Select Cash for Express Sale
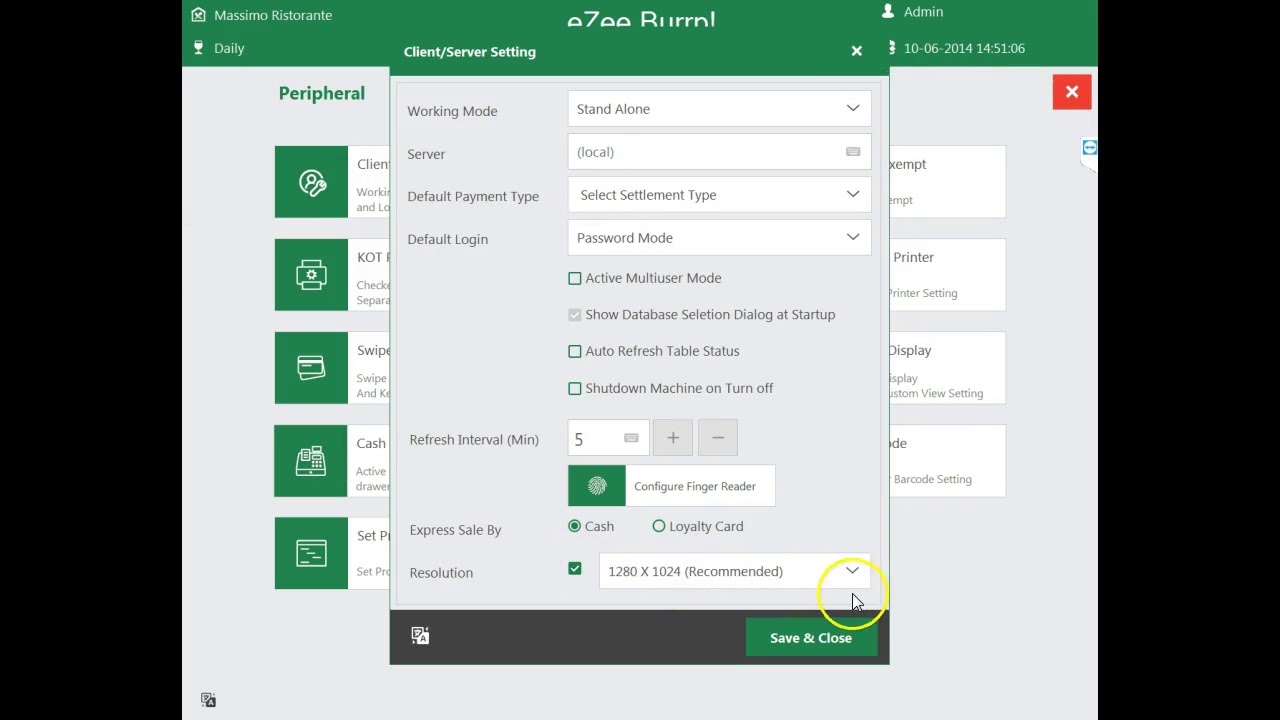This screenshot has height=720, width=1280. 574,526
